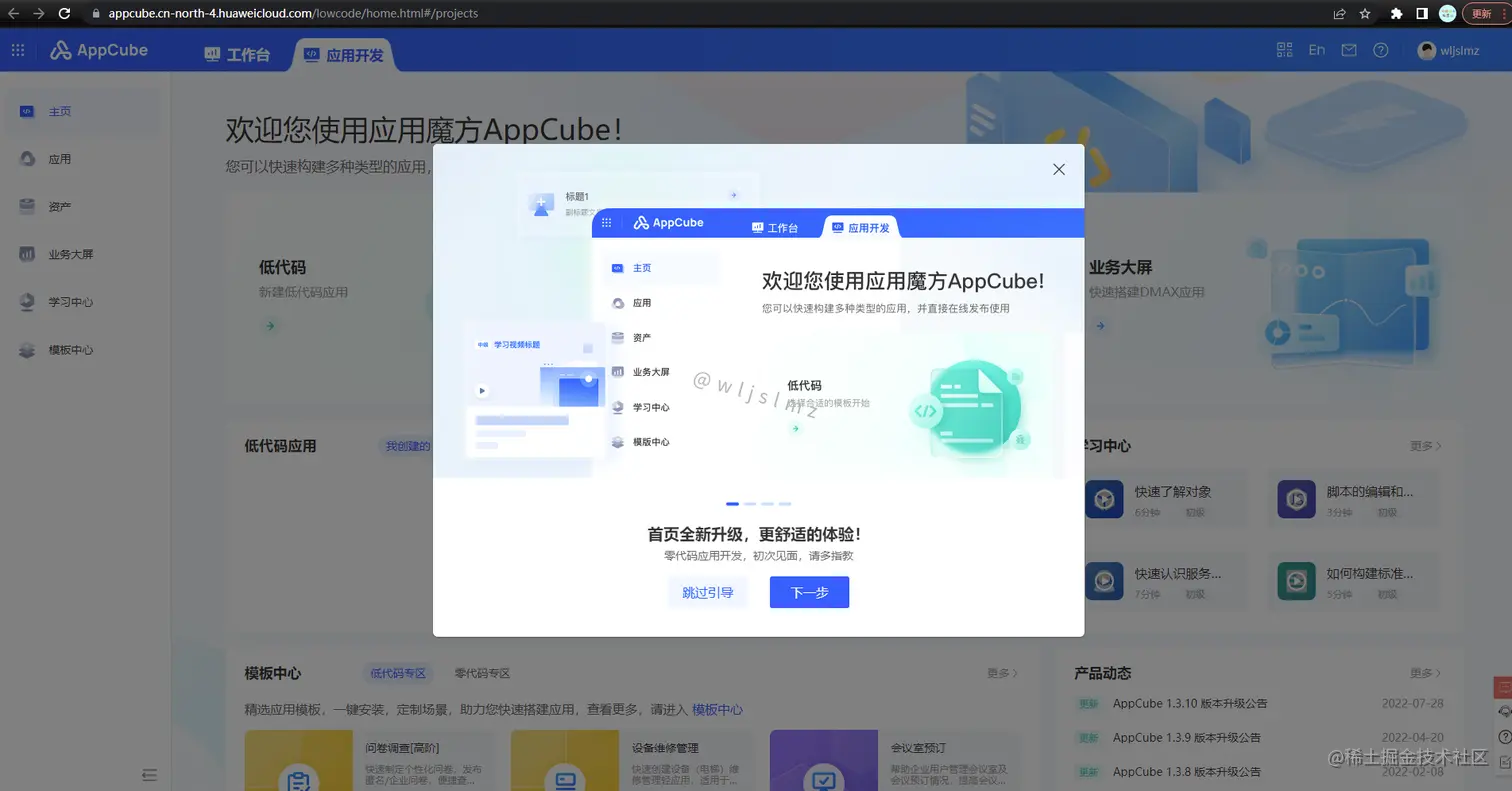The height and width of the screenshot is (791, 1512).
Task: Switch language to En
Action: click(x=1316, y=50)
